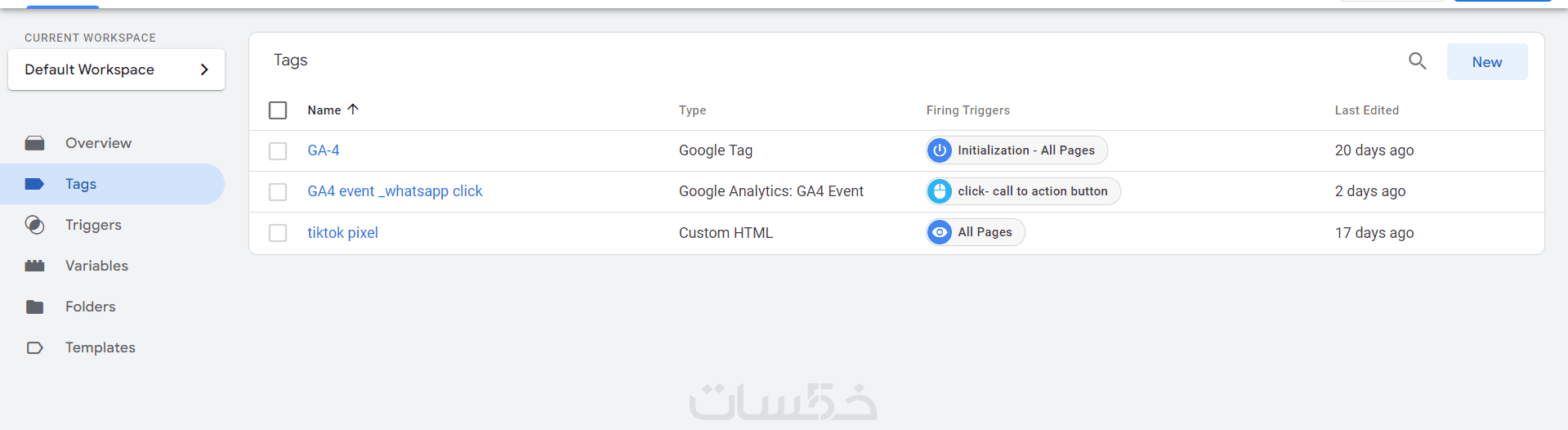Click the Templates label icon in sidebar
This screenshot has height=430, width=1568.
pyautogui.click(x=34, y=347)
